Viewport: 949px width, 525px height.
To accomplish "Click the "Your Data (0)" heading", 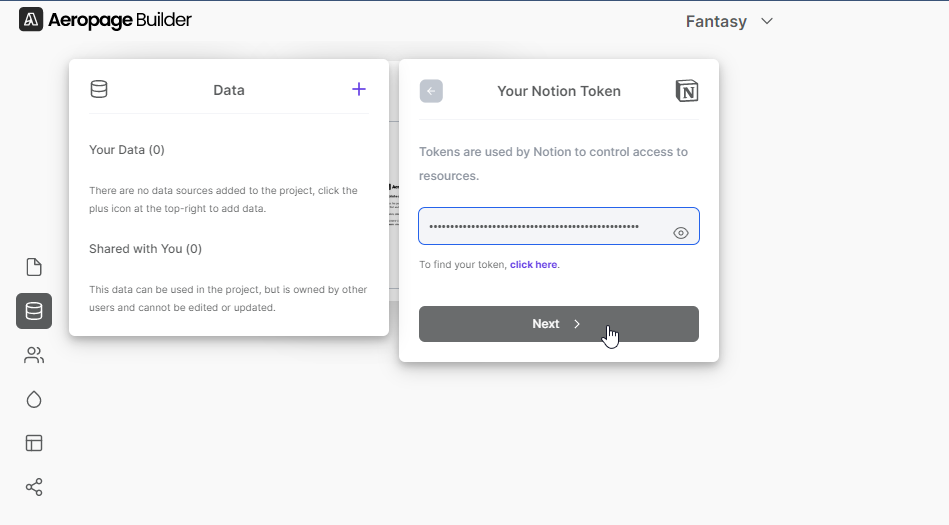I will pyautogui.click(x=127, y=150).
